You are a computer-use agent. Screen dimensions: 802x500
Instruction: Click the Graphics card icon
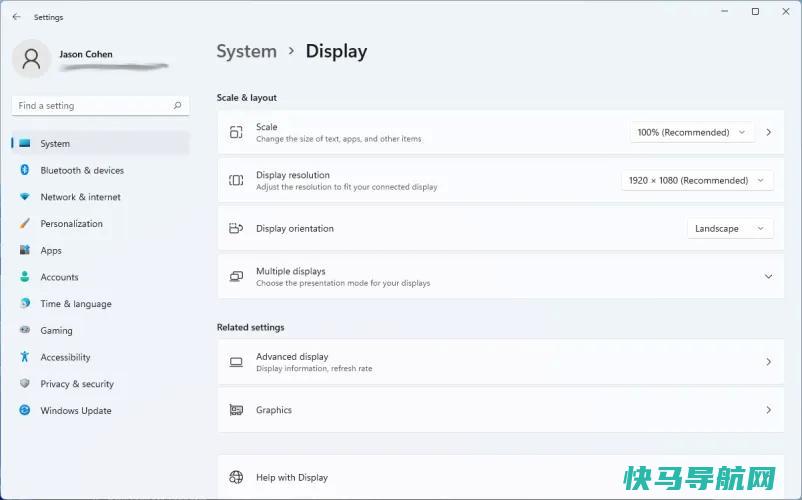point(236,410)
